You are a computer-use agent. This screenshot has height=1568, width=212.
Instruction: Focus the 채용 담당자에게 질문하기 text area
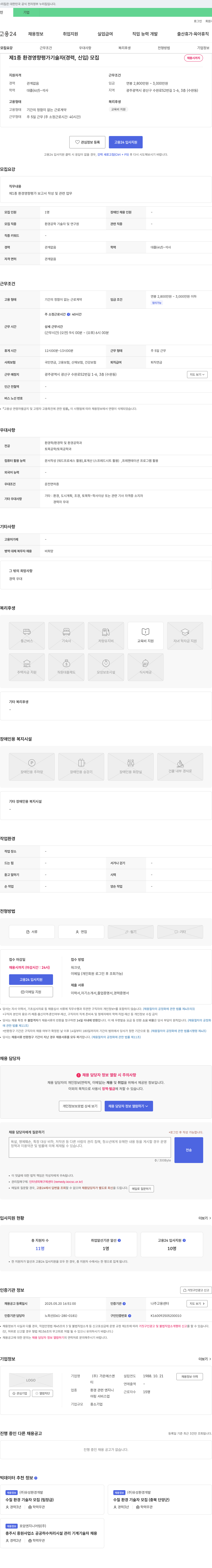tap(90, 1147)
